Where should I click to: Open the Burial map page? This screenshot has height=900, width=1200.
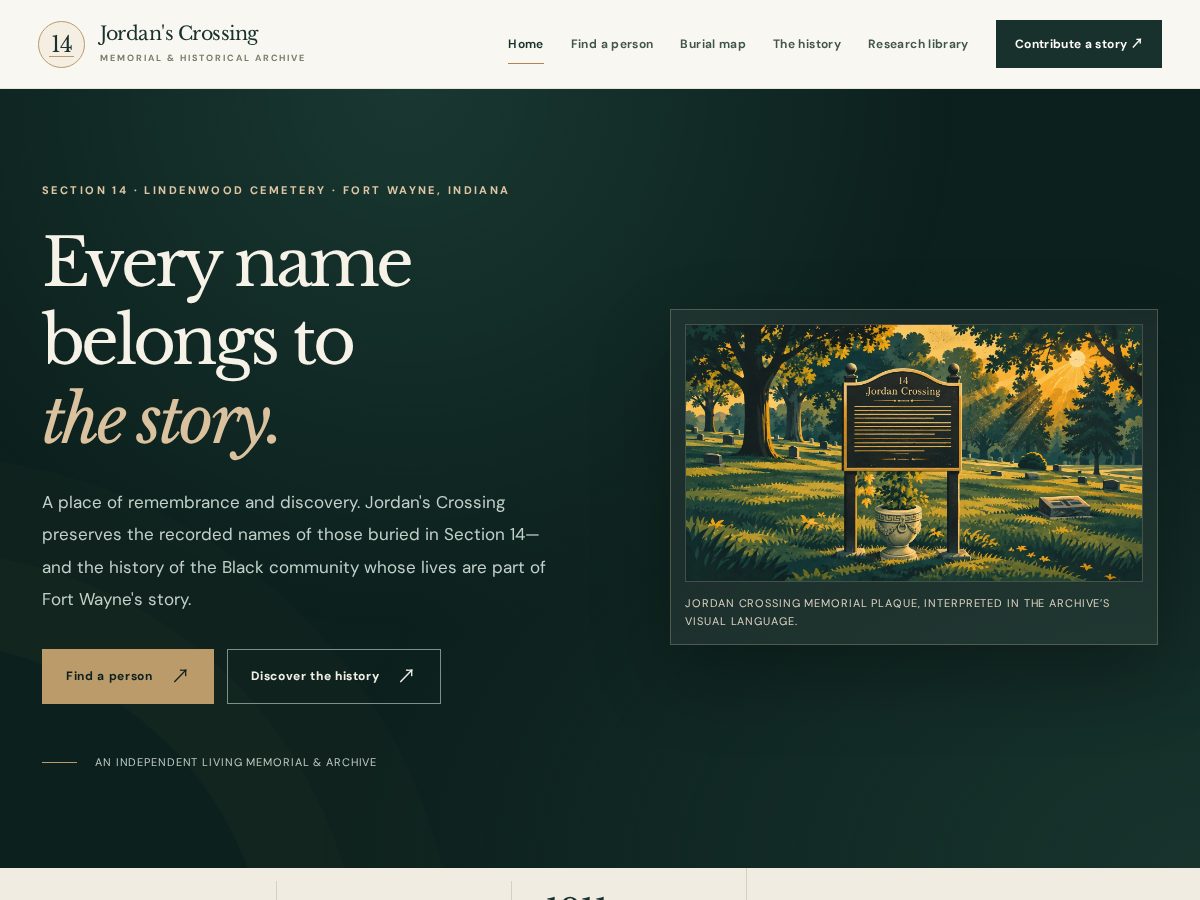tap(713, 44)
